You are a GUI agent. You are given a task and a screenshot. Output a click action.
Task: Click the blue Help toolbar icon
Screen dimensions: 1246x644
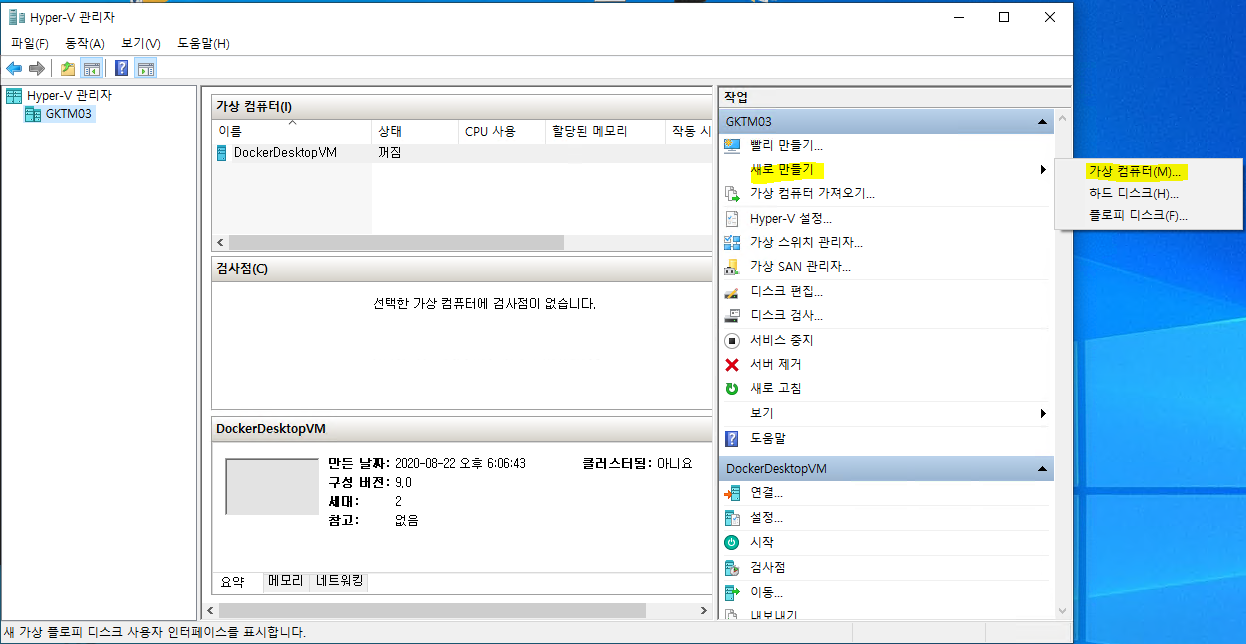tap(122, 69)
